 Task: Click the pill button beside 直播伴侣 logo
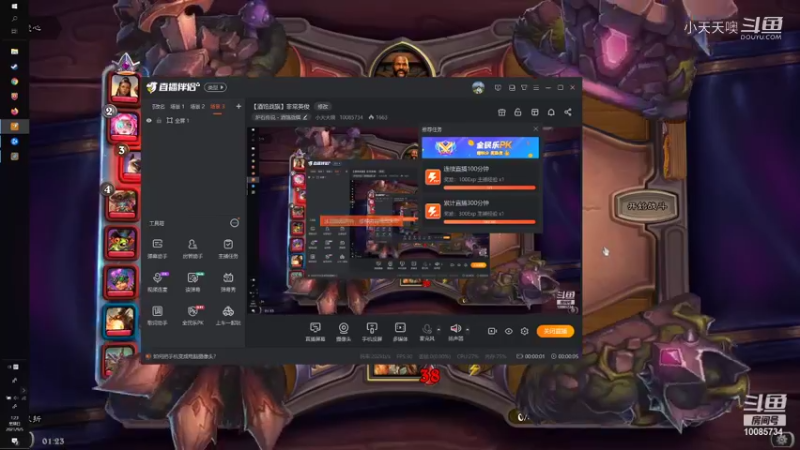click(215, 87)
